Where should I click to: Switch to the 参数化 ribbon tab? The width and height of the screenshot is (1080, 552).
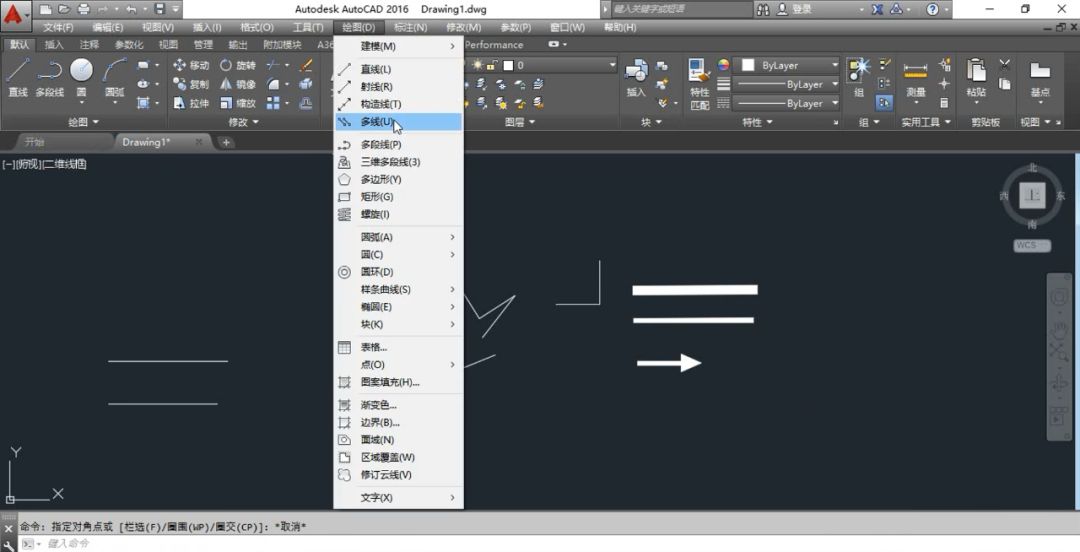click(x=129, y=45)
